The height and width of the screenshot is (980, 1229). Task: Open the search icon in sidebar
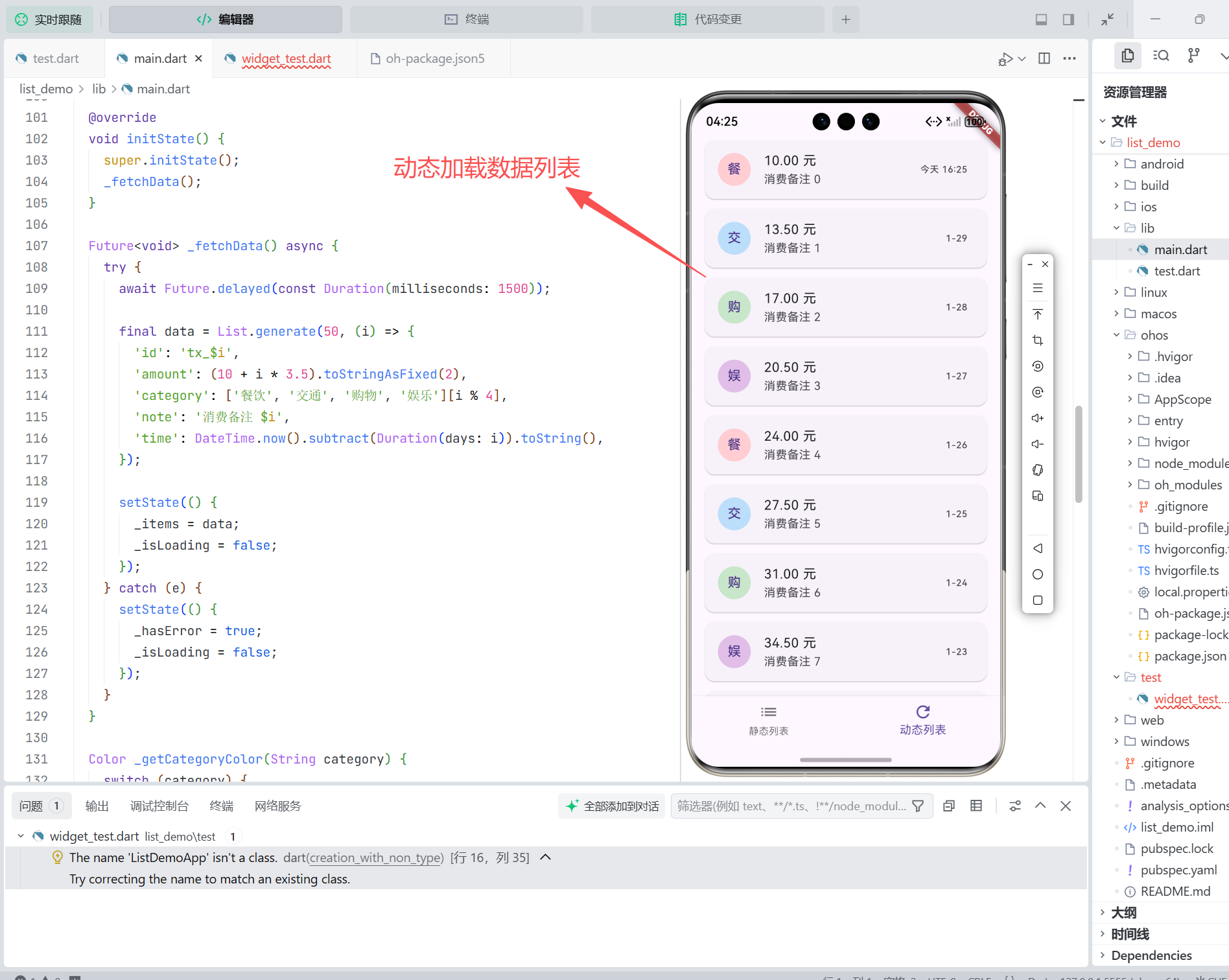click(x=1161, y=55)
